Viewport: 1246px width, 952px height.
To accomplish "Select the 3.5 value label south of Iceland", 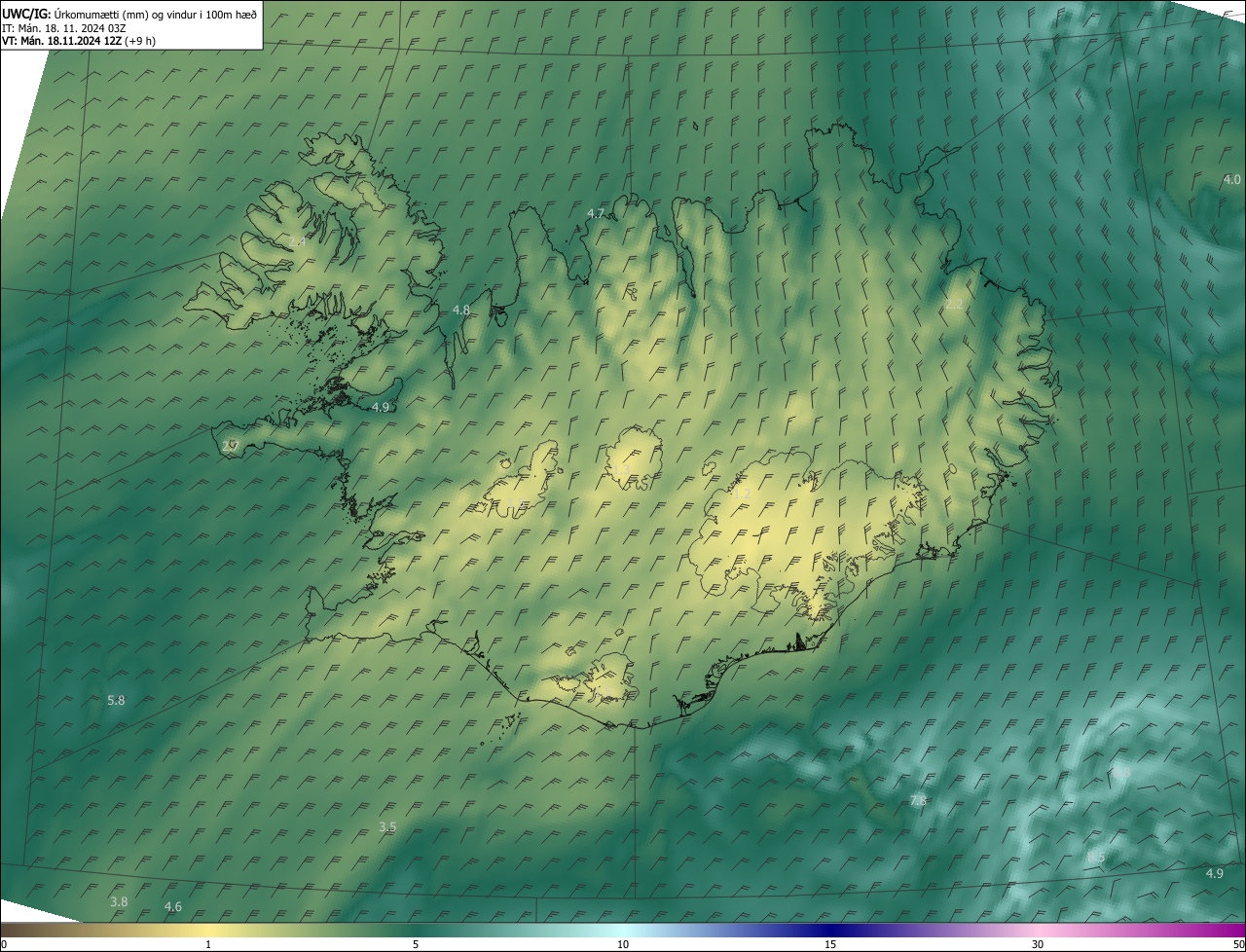I will tap(387, 826).
